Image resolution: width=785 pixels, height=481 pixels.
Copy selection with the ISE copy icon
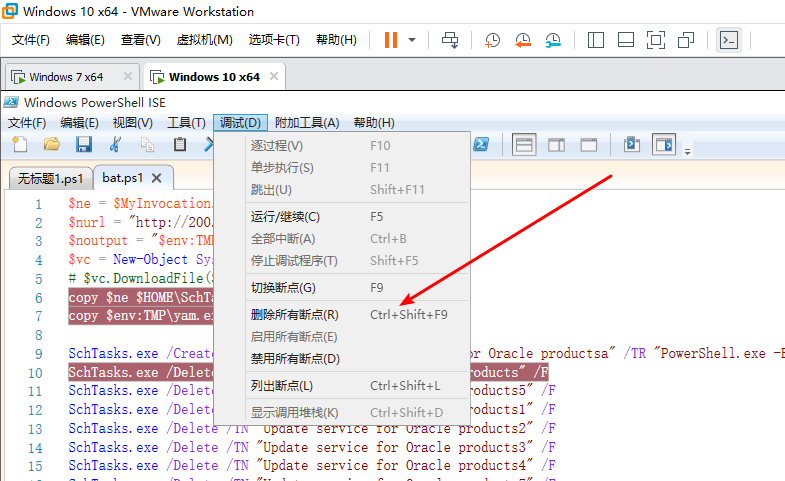(147, 145)
